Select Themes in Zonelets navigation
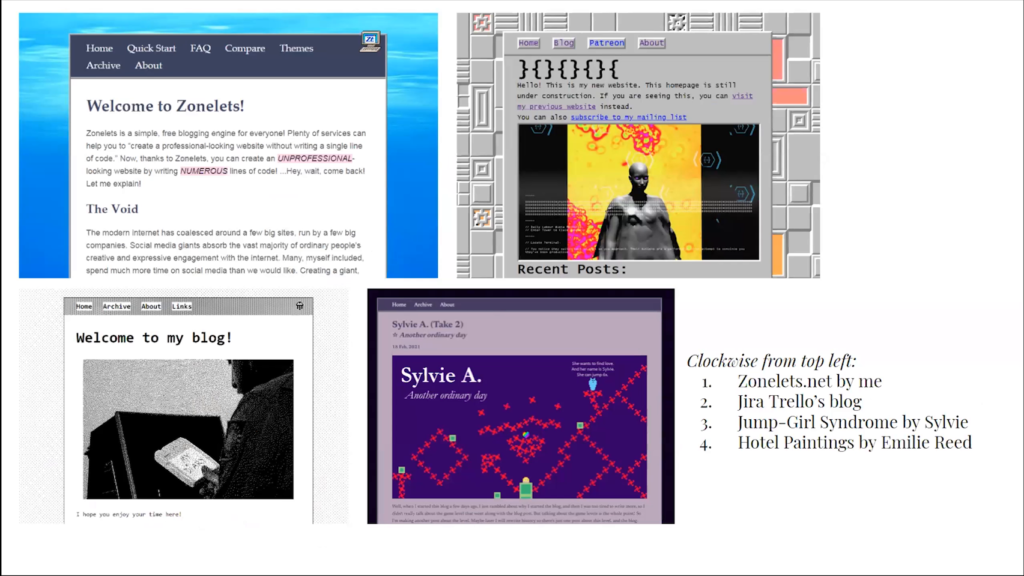 tap(296, 48)
